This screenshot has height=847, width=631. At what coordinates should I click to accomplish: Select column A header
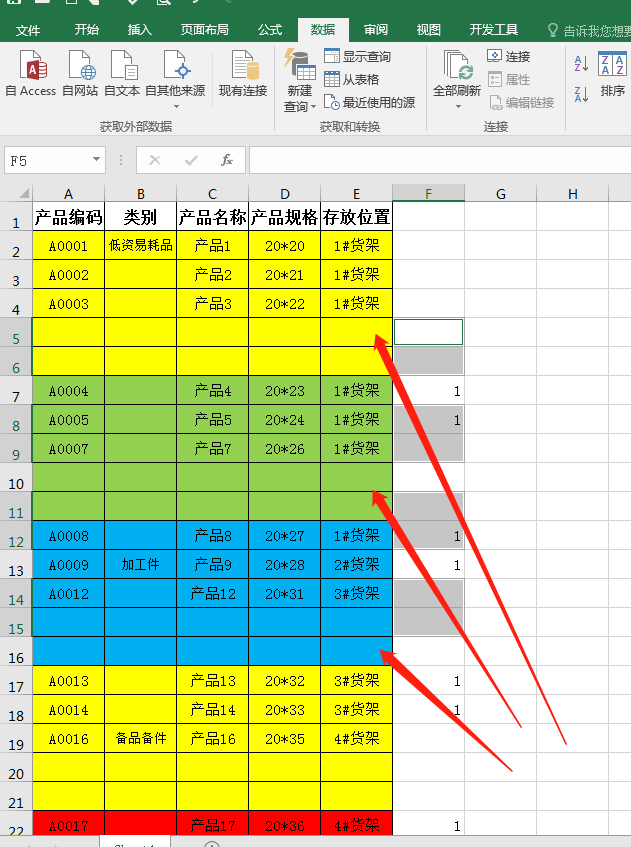point(68,193)
